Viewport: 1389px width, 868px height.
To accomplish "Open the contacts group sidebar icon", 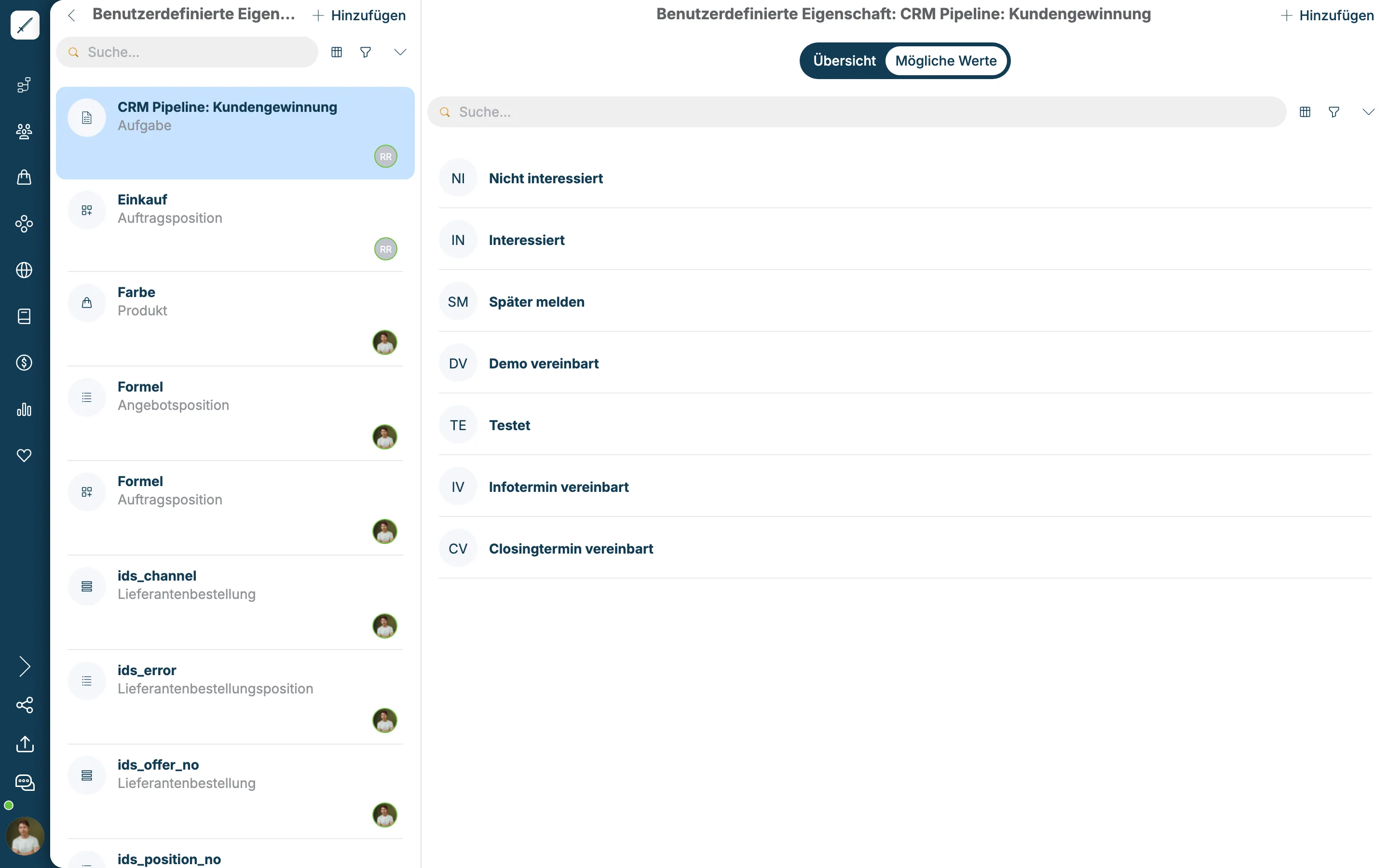I will pyautogui.click(x=24, y=132).
